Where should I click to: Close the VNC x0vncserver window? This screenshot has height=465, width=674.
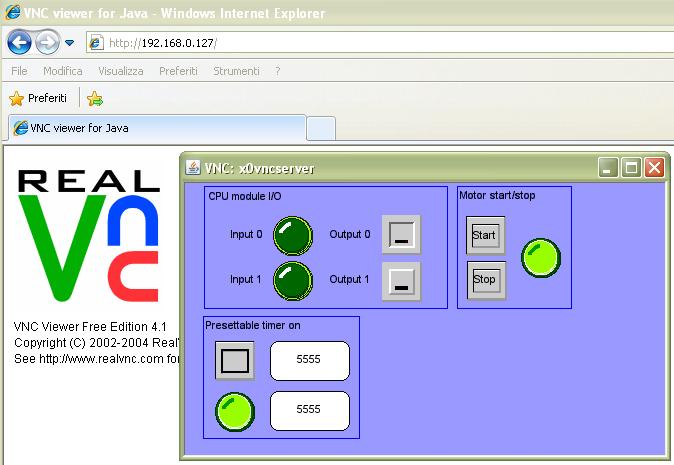coord(654,167)
